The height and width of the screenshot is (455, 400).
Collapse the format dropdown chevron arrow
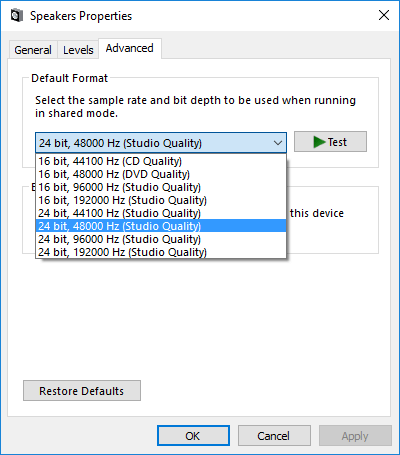click(278, 143)
